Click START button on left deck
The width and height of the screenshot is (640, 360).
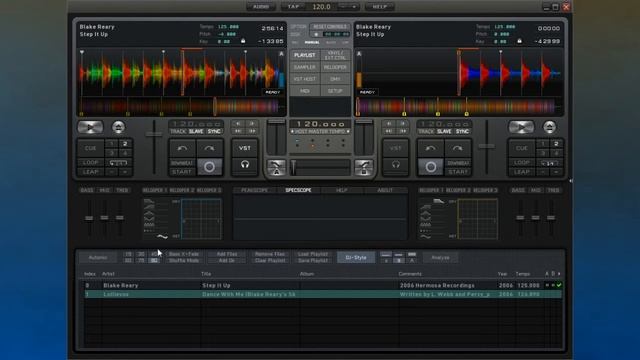pos(182,172)
